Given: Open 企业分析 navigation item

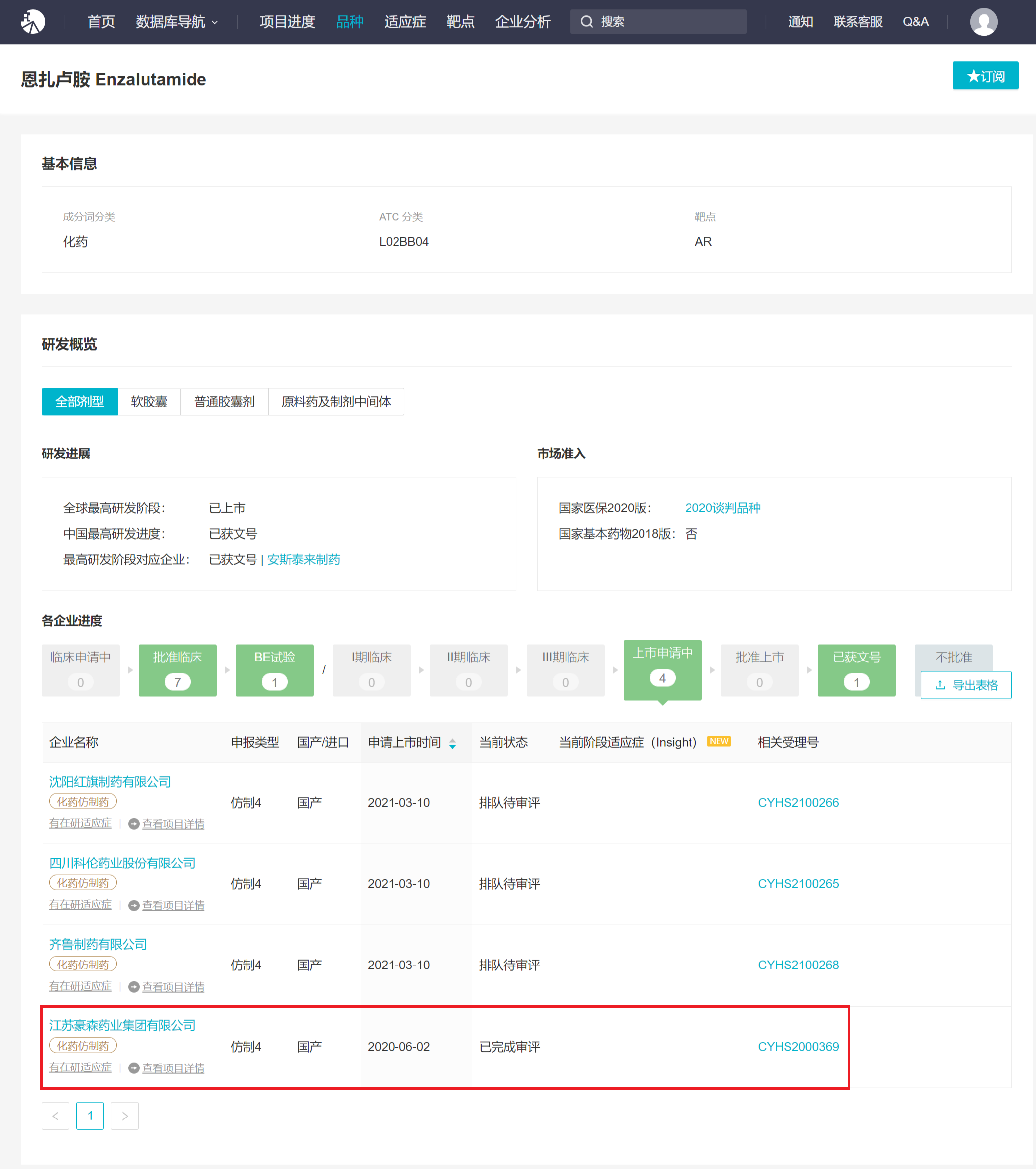Looking at the screenshot, I should [523, 22].
